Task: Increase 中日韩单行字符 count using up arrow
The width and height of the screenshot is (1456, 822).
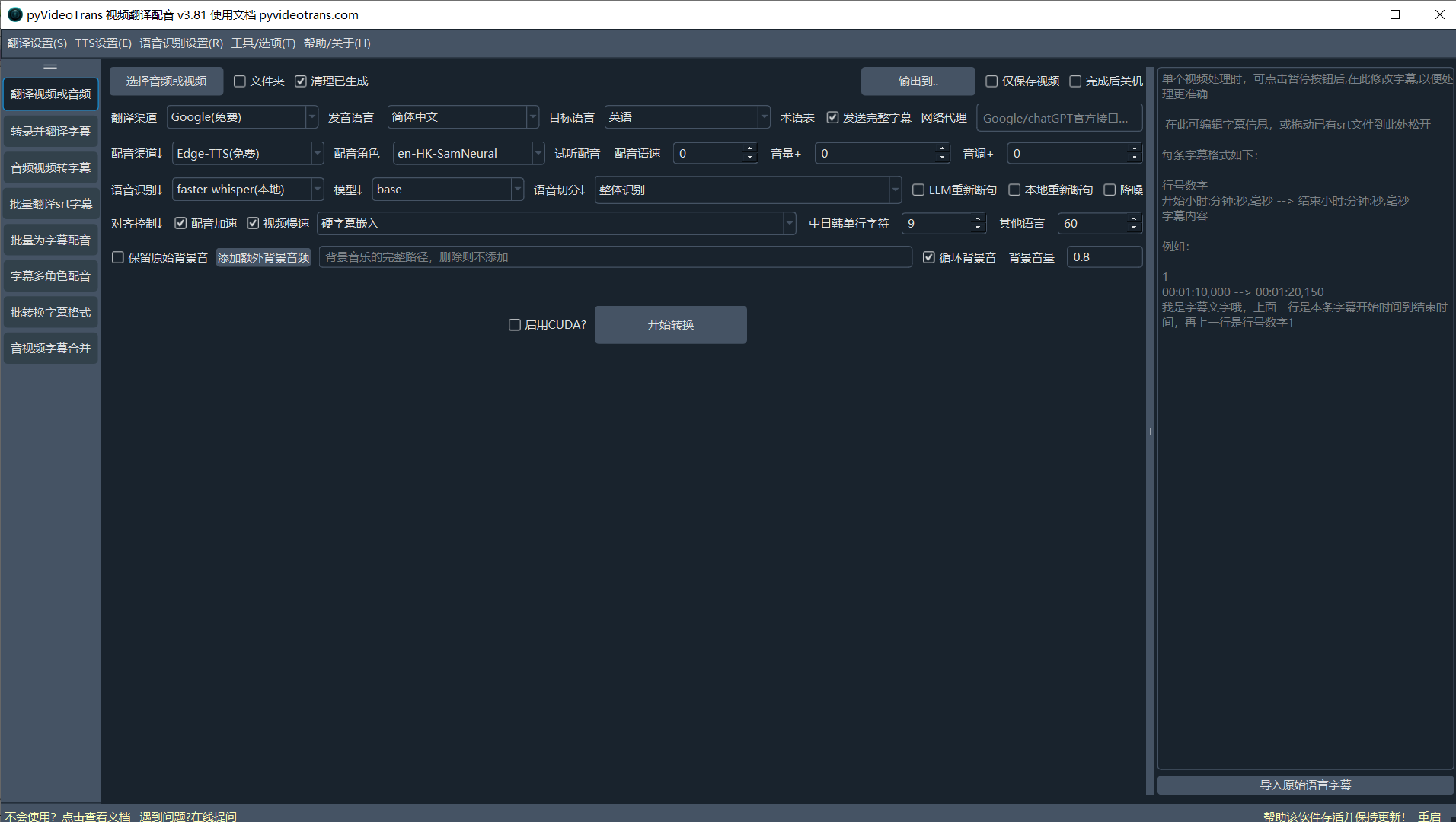Action: click(978, 218)
